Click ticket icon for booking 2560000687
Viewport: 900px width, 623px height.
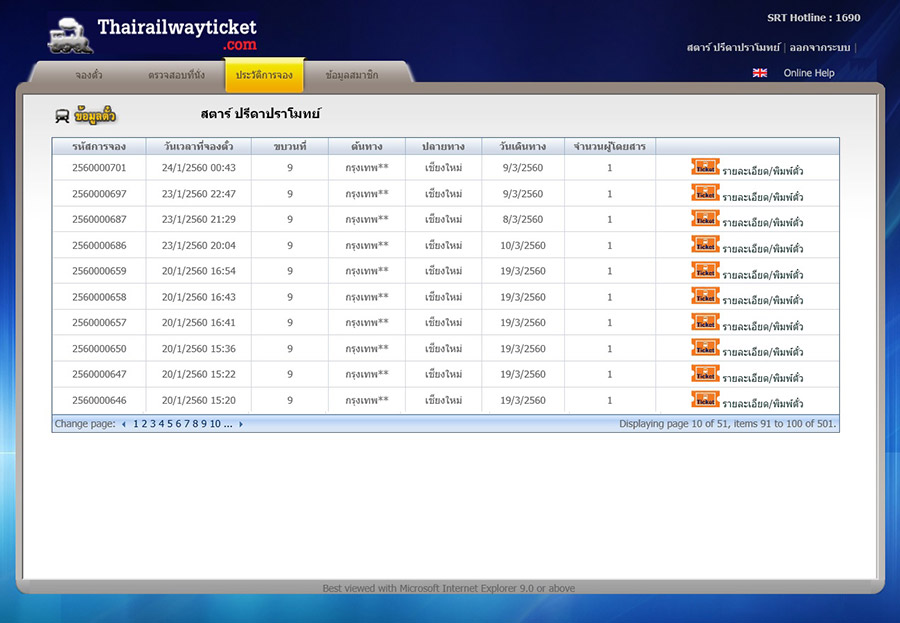(705, 219)
